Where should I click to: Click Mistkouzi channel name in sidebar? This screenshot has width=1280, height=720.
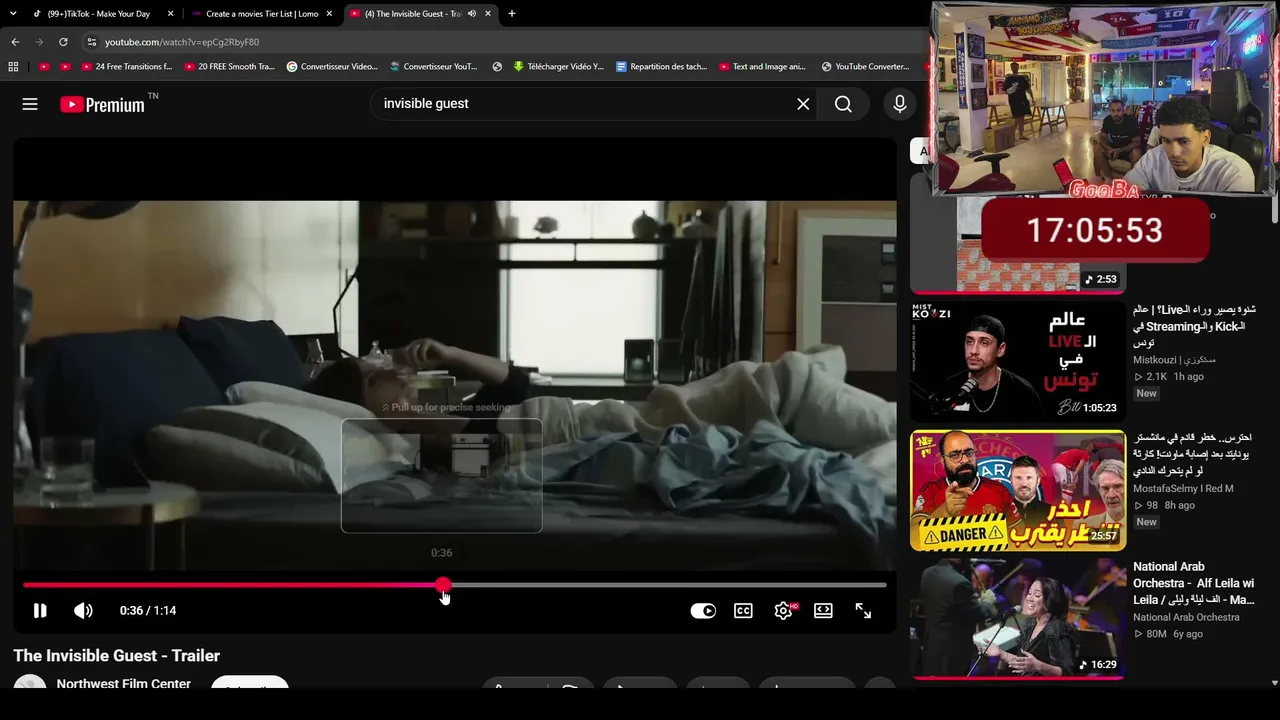click(1174, 360)
